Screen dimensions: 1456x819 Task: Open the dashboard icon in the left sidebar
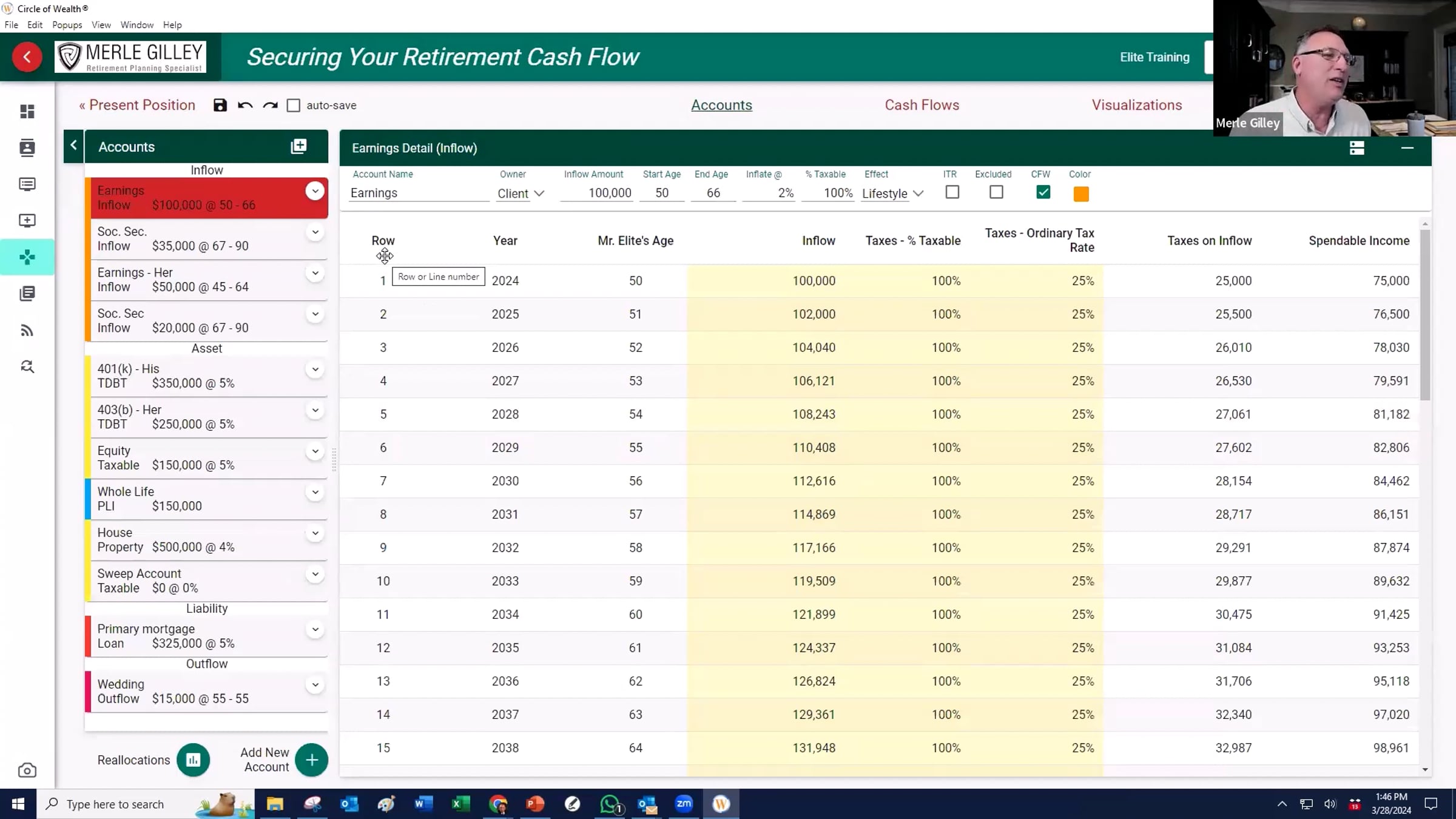click(x=27, y=111)
